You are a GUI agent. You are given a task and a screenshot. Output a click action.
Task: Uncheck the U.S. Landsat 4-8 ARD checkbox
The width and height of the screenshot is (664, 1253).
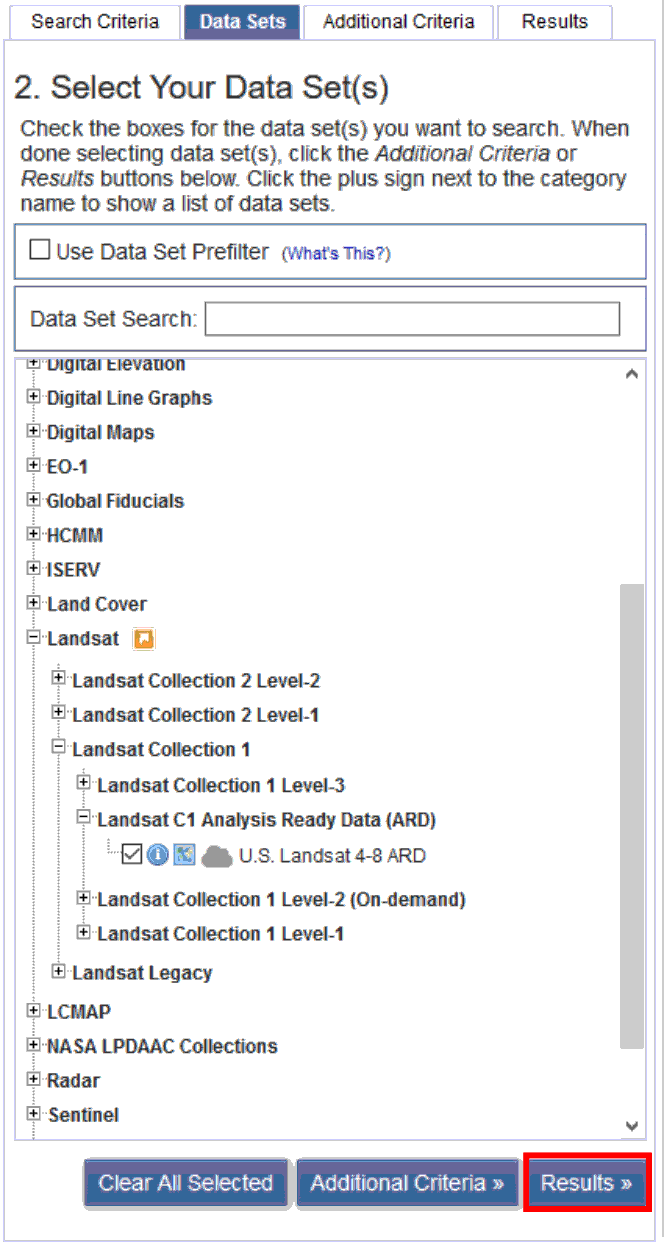pos(132,856)
